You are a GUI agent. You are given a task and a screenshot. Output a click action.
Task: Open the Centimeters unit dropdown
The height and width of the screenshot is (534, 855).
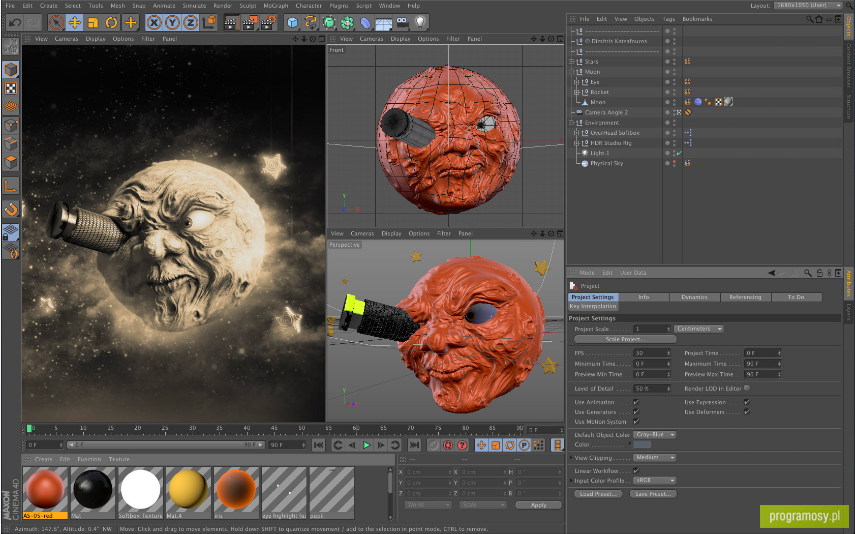click(699, 329)
